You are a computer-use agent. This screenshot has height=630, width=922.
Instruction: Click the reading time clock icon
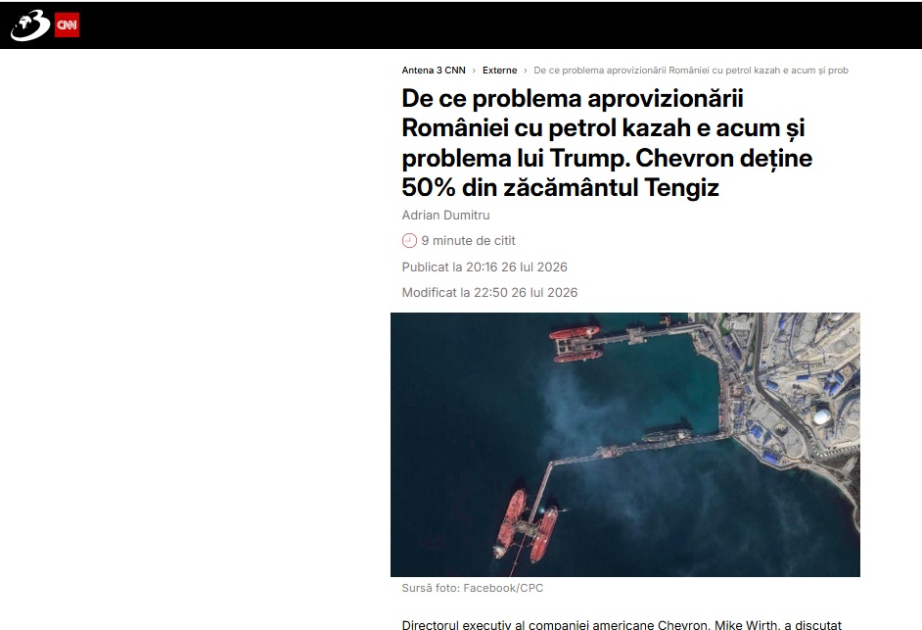pyautogui.click(x=409, y=241)
